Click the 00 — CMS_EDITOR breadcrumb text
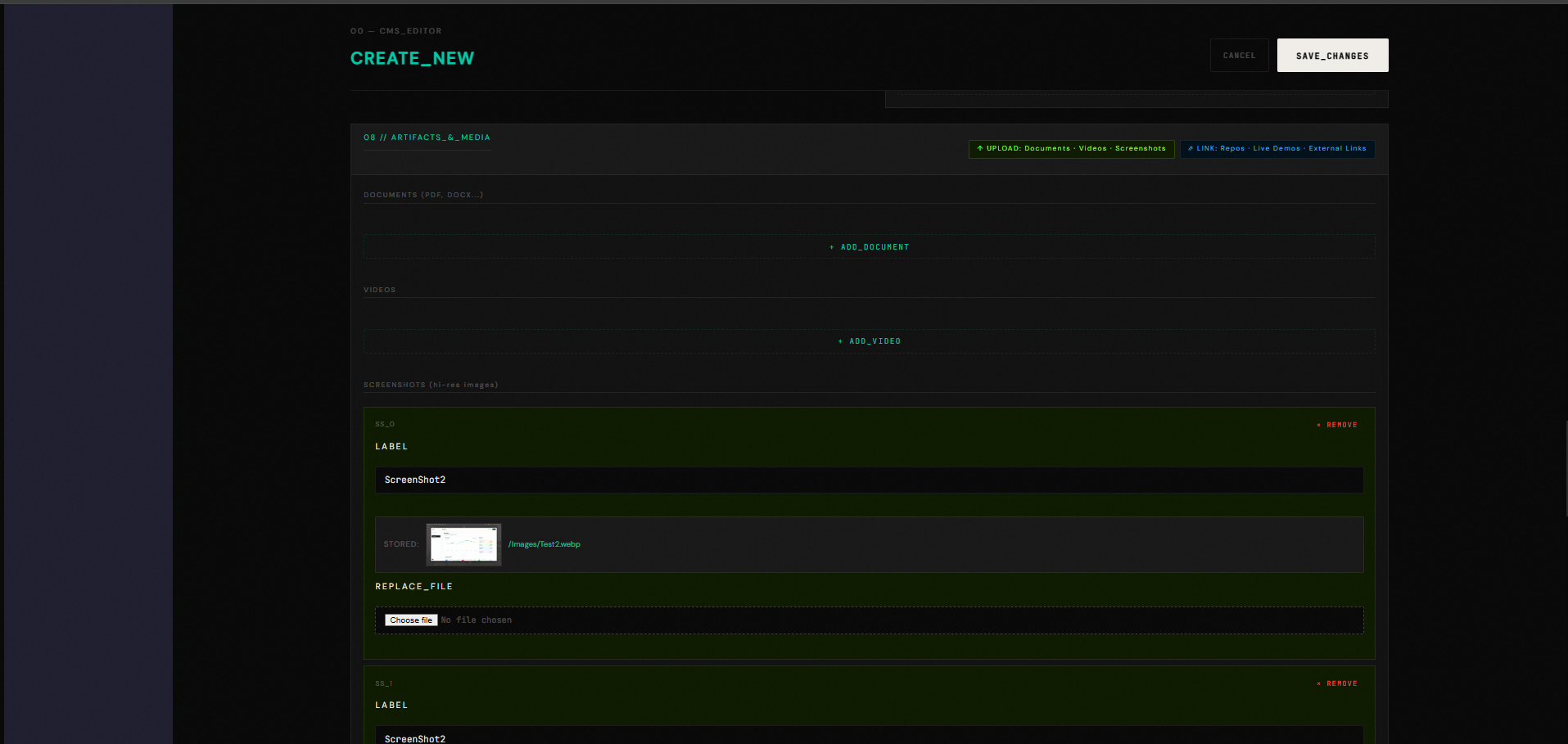Viewport: 1568px width, 744px height. coord(395,31)
